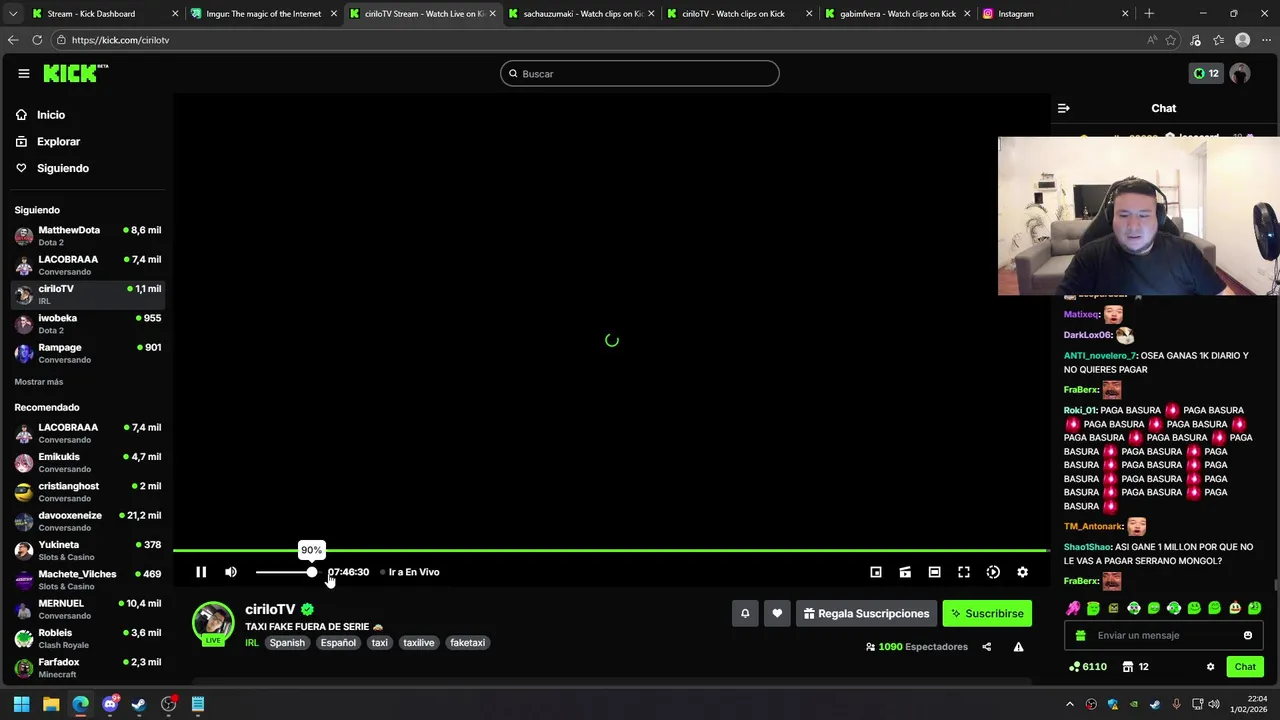Viewport: 1280px width, 720px height.
Task: Select the faketaxi tag
Action: (x=467, y=643)
